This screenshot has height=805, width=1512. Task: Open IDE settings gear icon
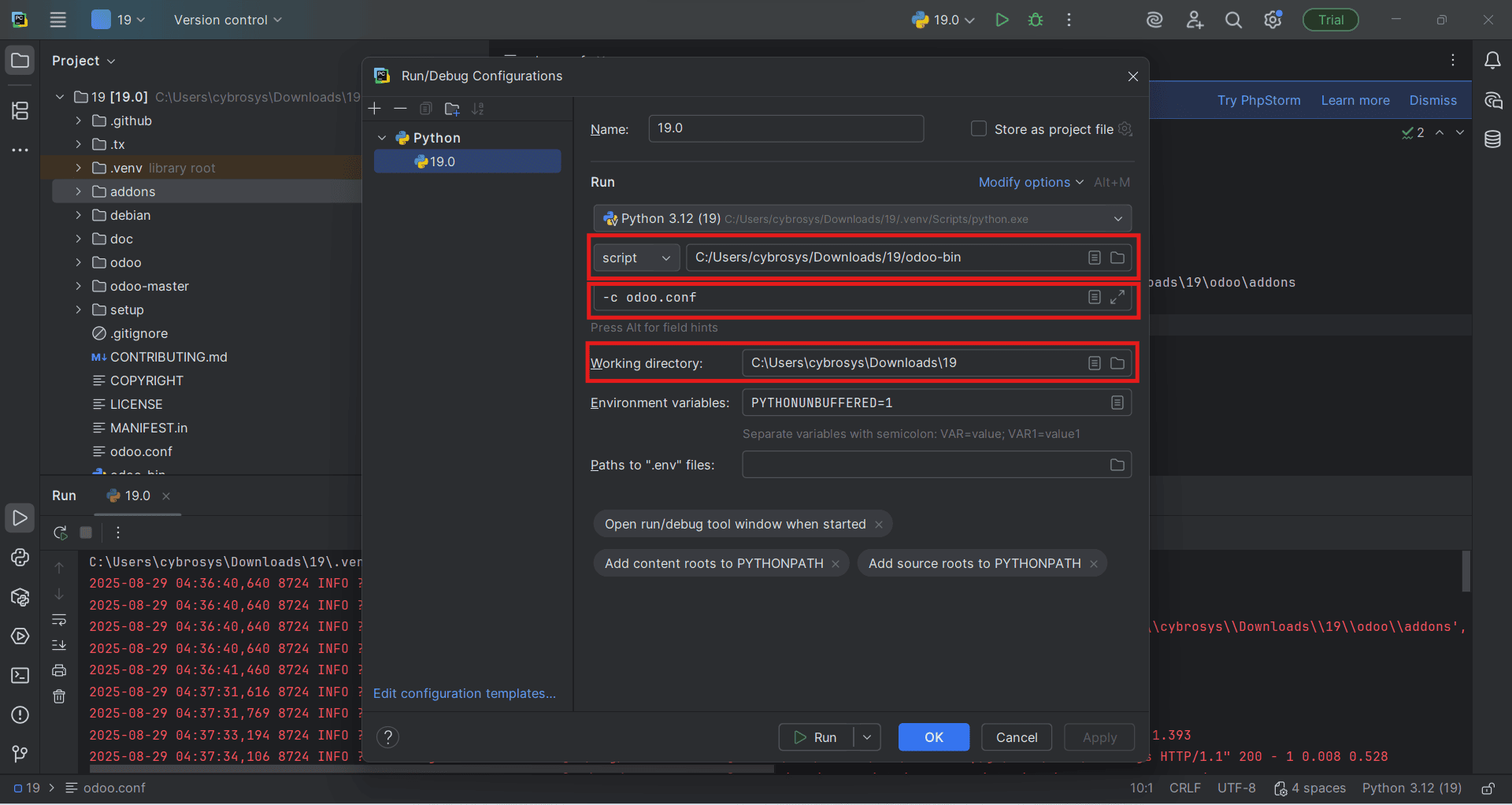[1273, 20]
